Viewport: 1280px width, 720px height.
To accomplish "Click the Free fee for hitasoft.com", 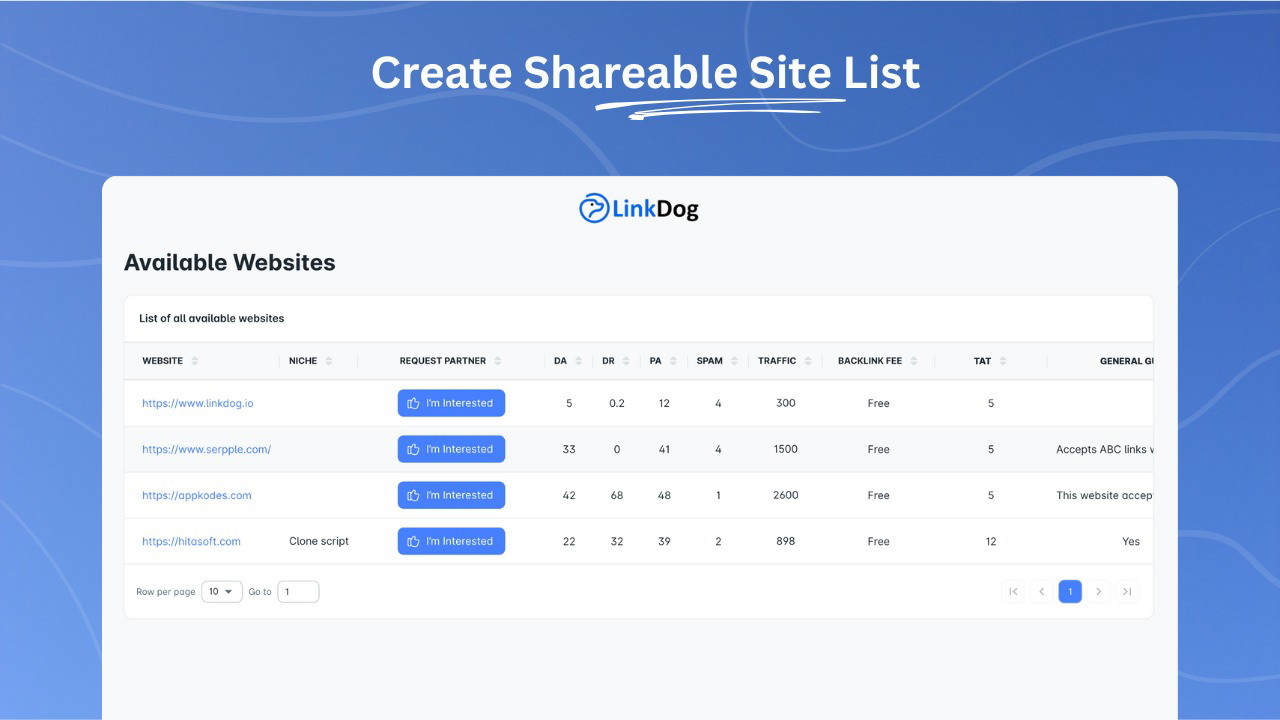I will pyautogui.click(x=879, y=541).
